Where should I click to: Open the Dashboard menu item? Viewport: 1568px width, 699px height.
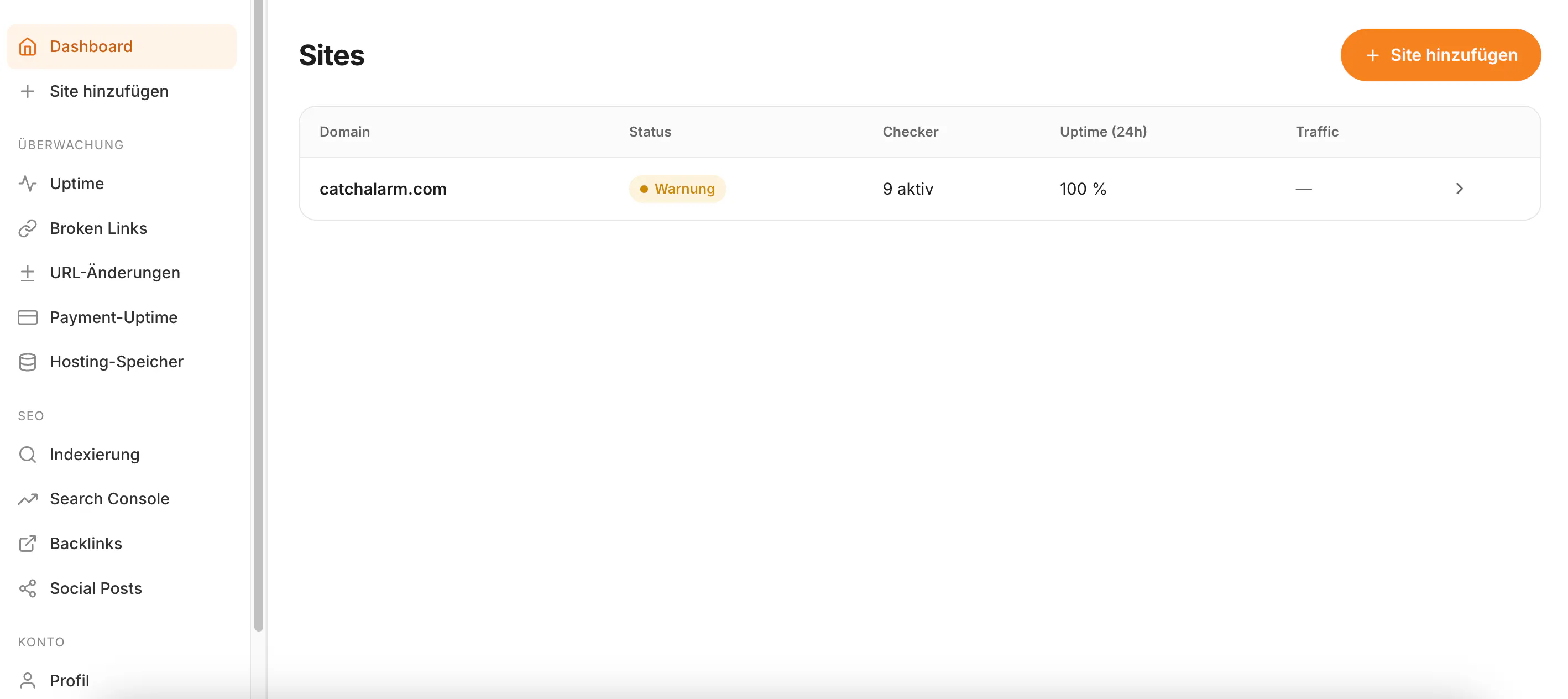tap(121, 47)
